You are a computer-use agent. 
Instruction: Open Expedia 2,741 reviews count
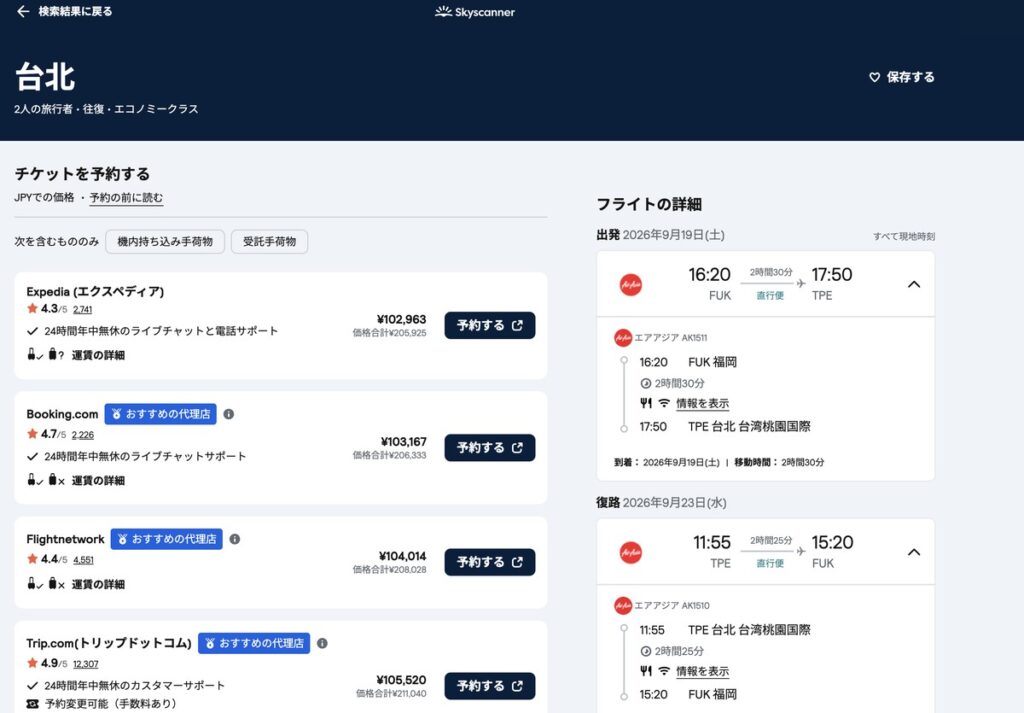pos(82,309)
